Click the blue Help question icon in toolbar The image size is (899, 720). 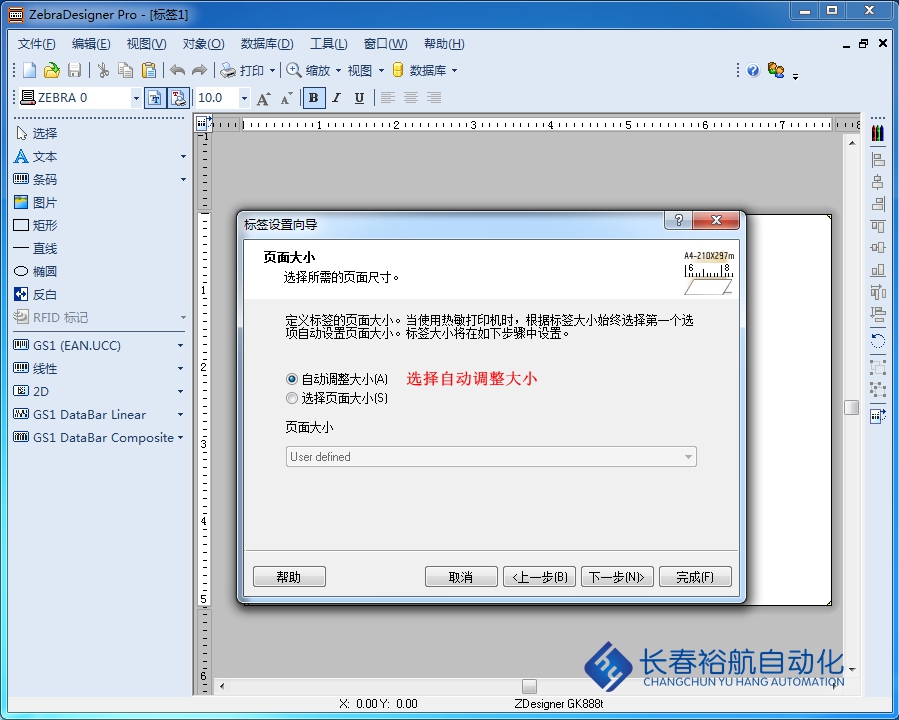click(x=753, y=71)
